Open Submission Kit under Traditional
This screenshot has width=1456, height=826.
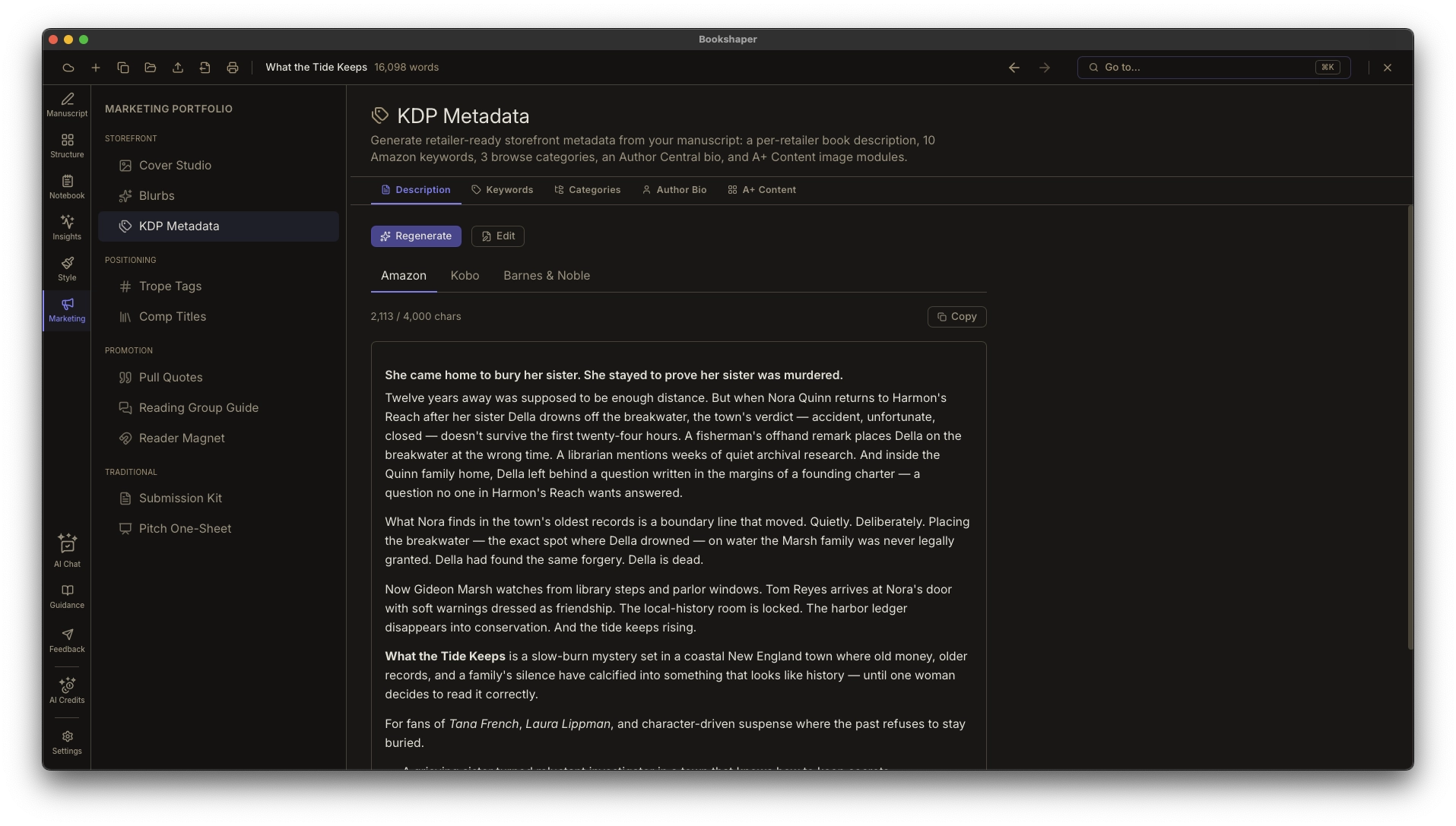pos(218,498)
